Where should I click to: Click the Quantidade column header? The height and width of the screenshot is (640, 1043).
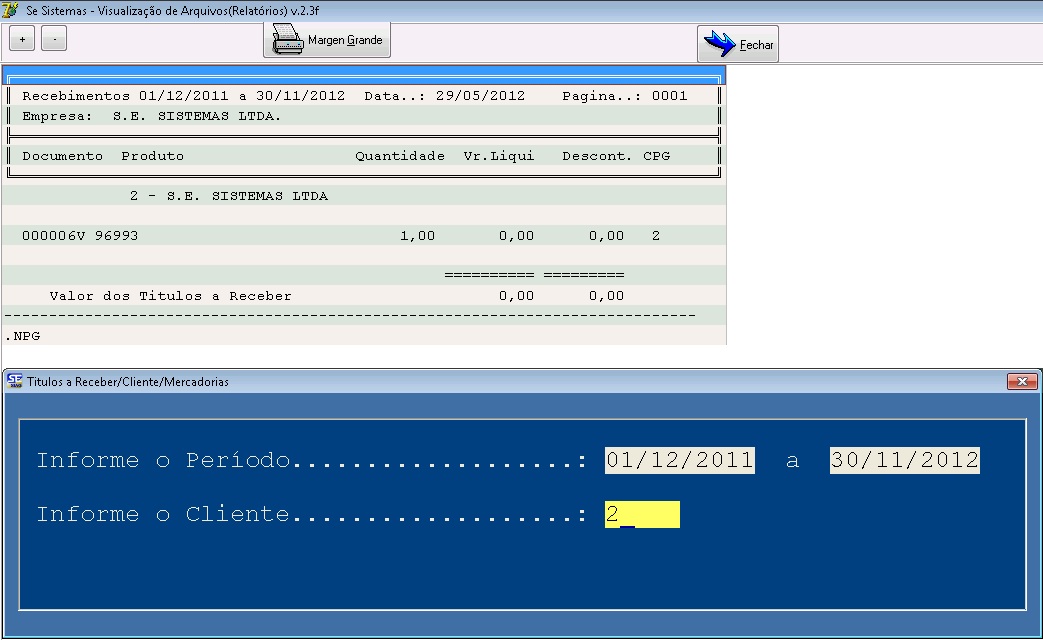(399, 156)
